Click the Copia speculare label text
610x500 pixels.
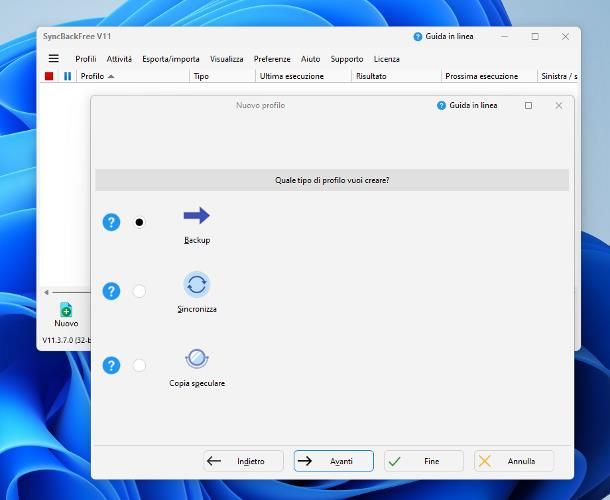(x=197, y=383)
